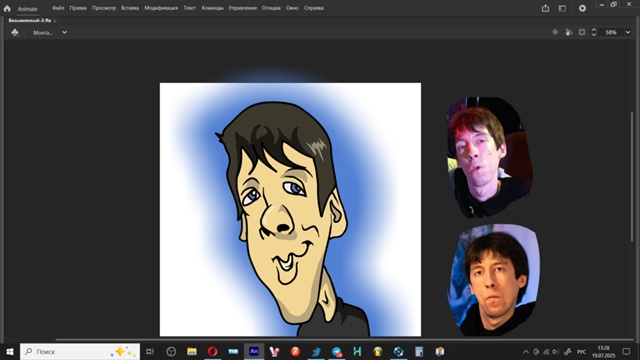Click the Test Movie play button
640x360 pixels.
click(582, 8)
